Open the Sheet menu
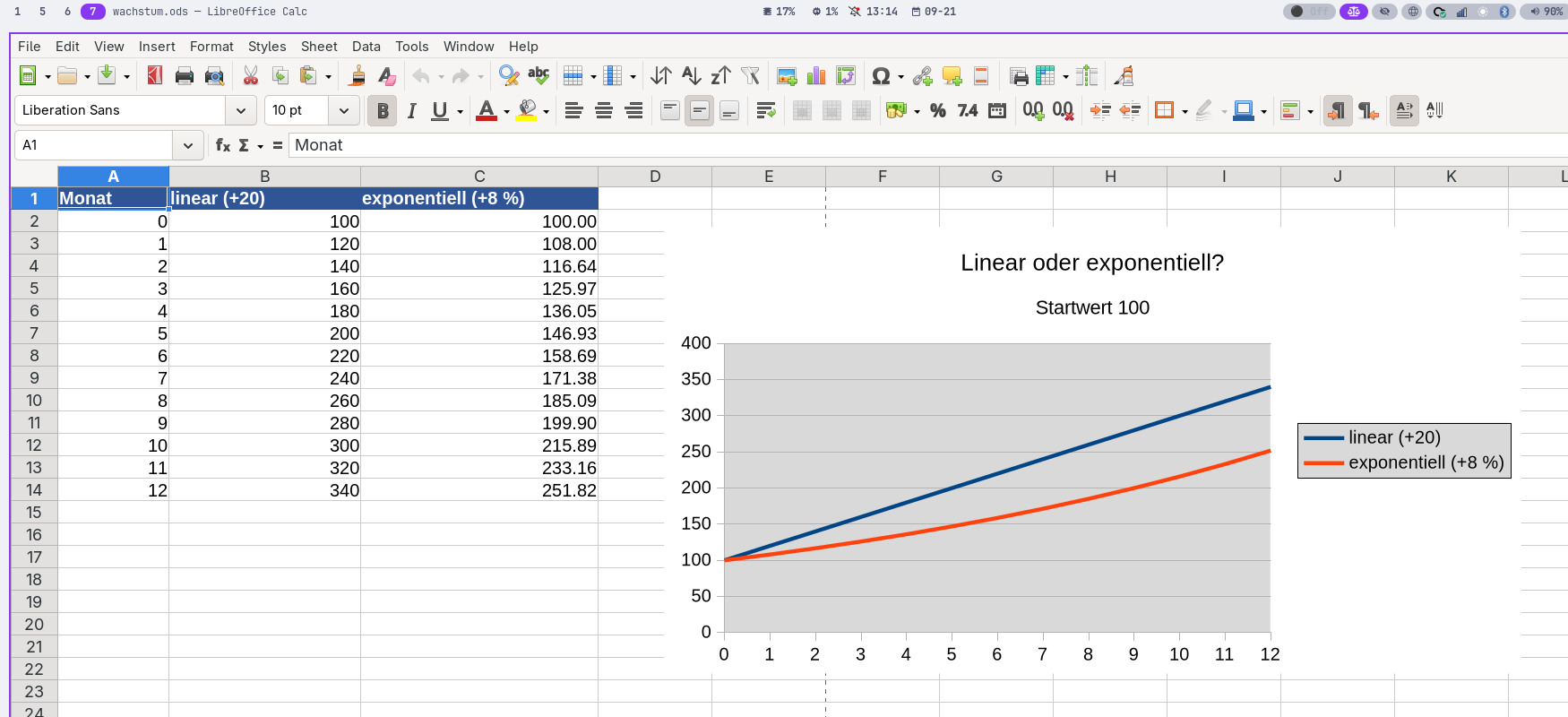1568x717 pixels. 319,47
